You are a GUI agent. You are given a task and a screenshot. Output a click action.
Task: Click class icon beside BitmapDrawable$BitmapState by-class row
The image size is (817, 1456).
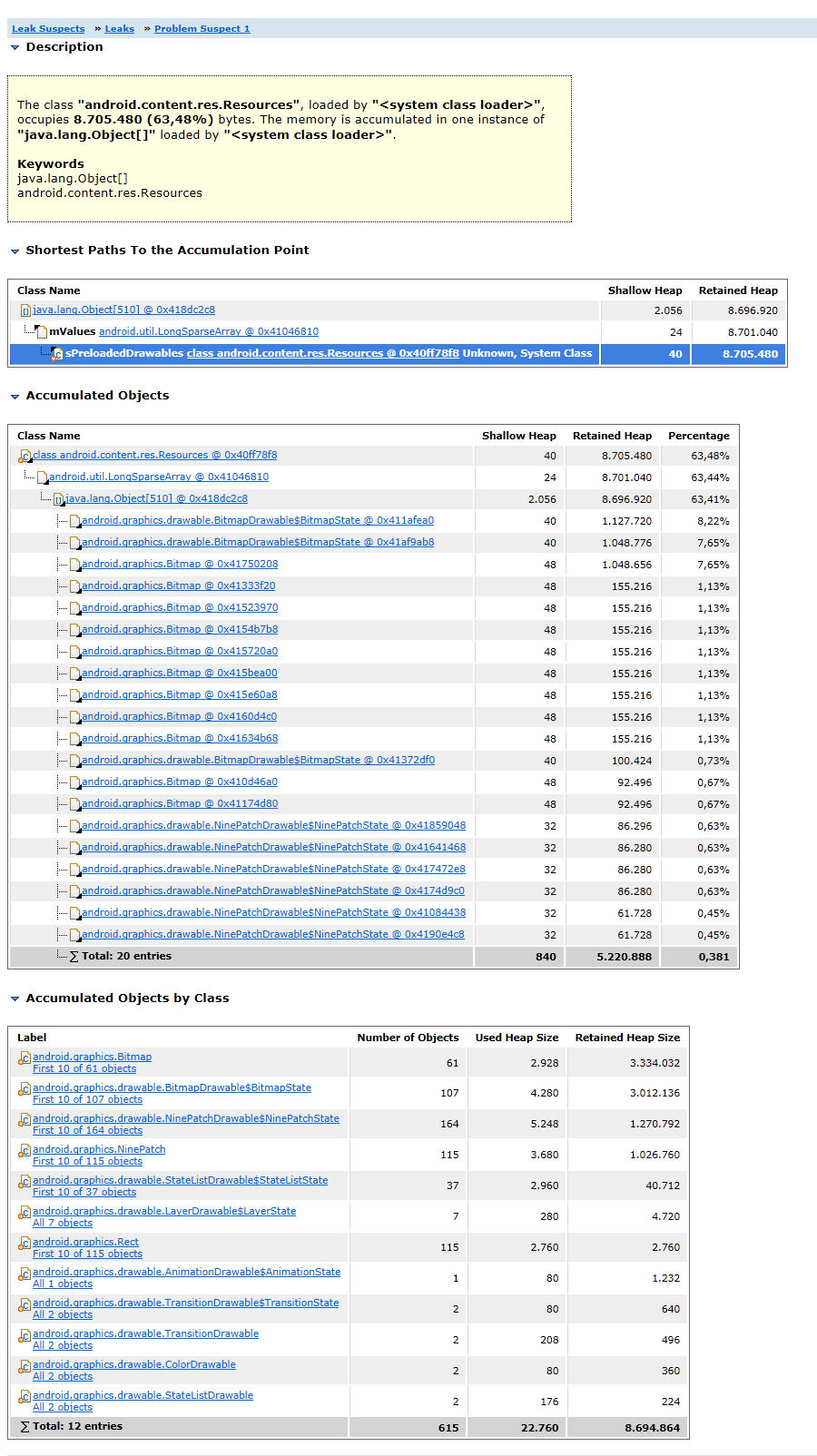point(25,1089)
